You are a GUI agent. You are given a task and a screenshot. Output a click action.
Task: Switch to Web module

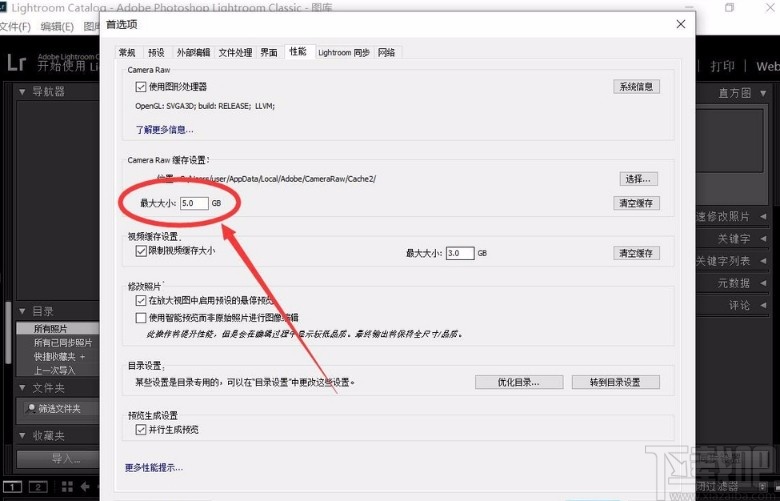[x=768, y=66]
